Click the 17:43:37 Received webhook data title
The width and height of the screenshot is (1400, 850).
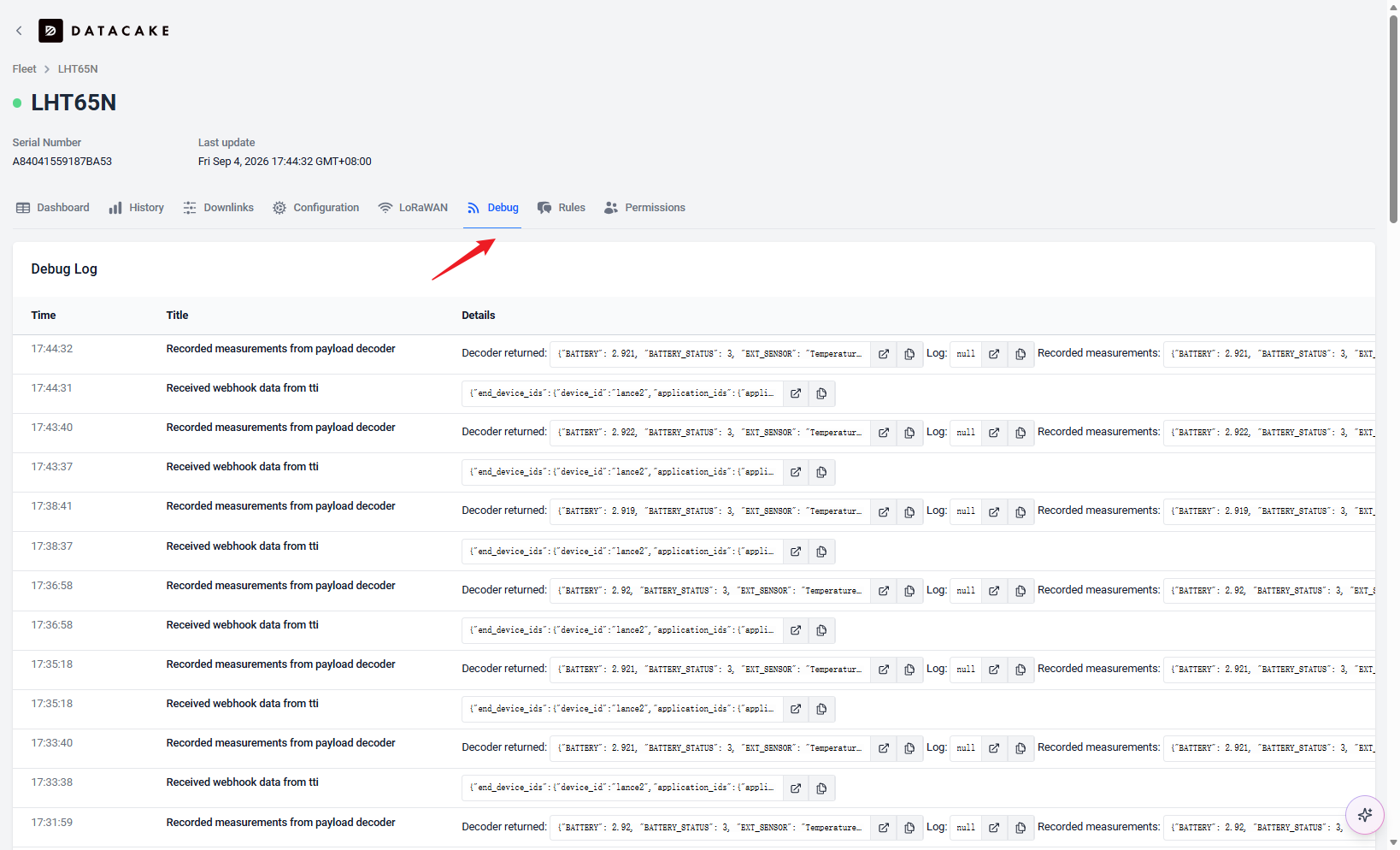(x=243, y=467)
